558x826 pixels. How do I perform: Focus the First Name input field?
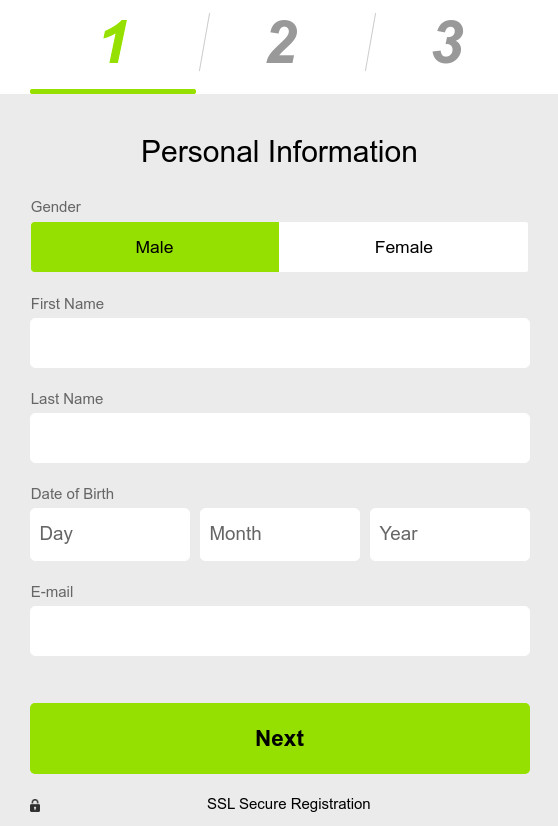(x=280, y=343)
